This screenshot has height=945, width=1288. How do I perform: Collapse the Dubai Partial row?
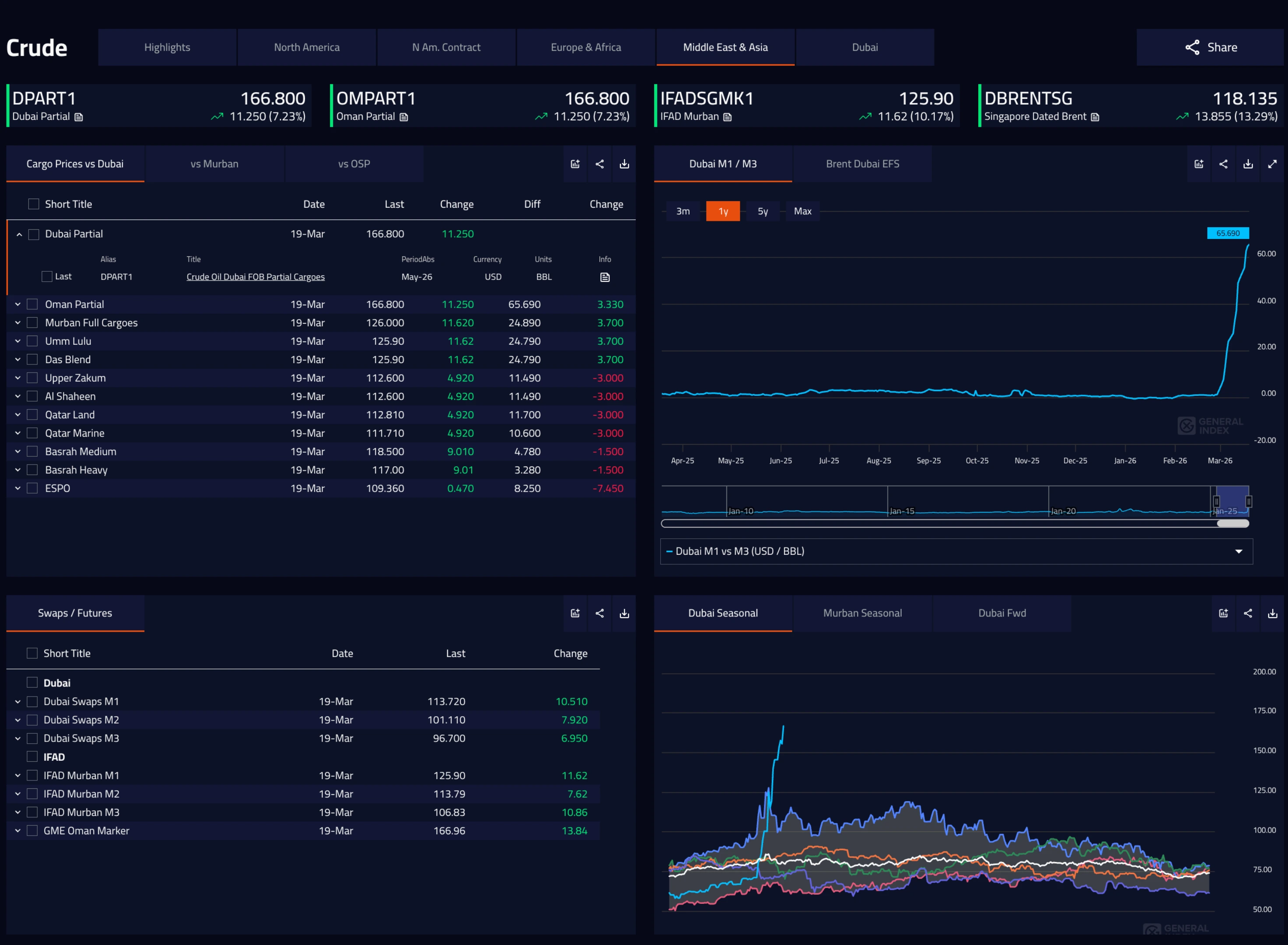19,234
